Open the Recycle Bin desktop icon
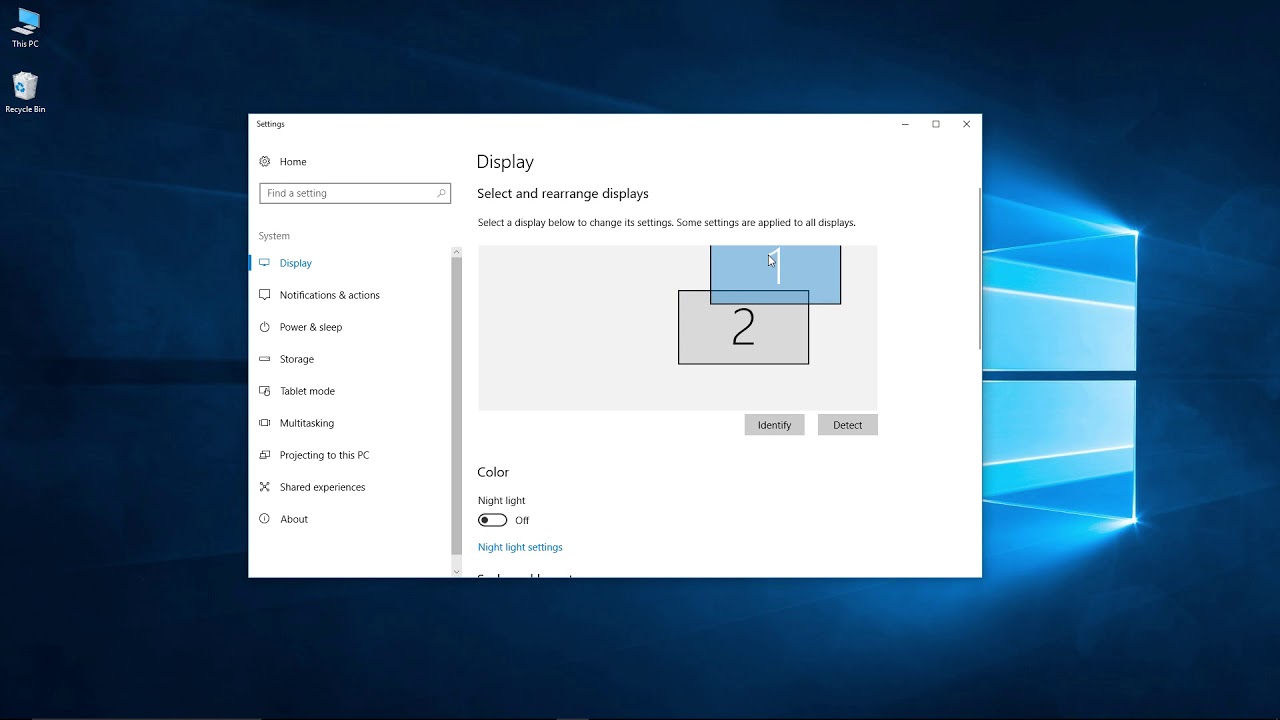 (25, 93)
